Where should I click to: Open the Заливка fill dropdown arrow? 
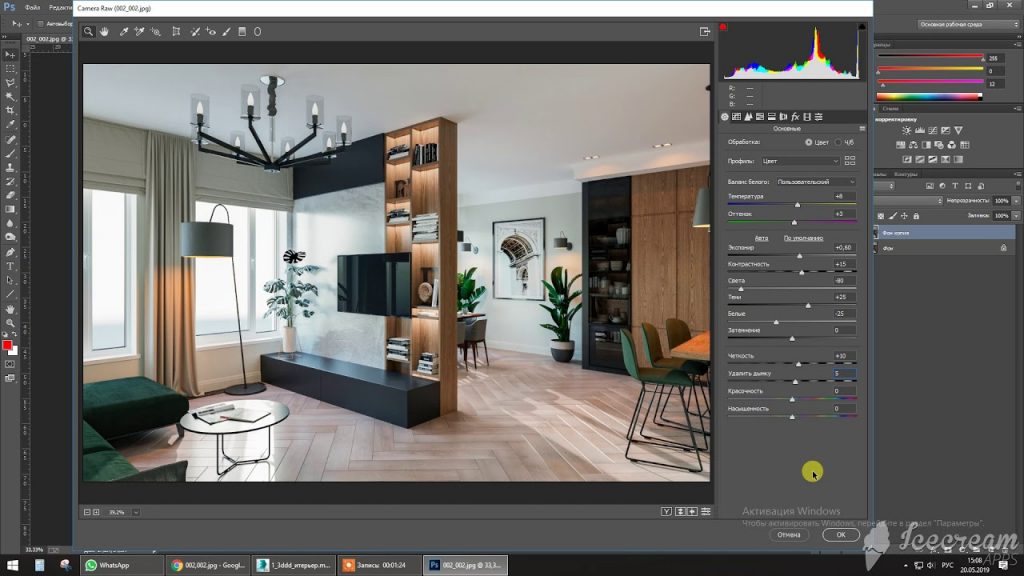coord(1016,216)
